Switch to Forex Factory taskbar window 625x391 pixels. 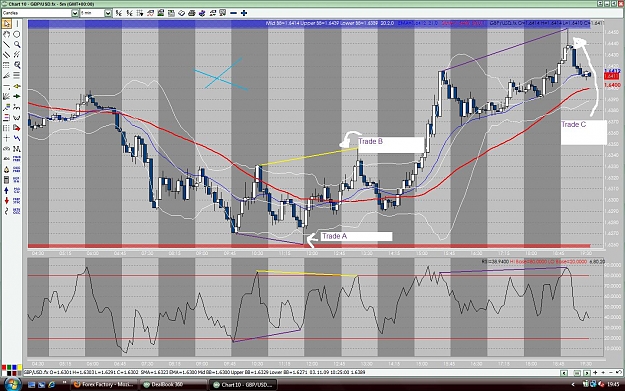tap(104, 385)
